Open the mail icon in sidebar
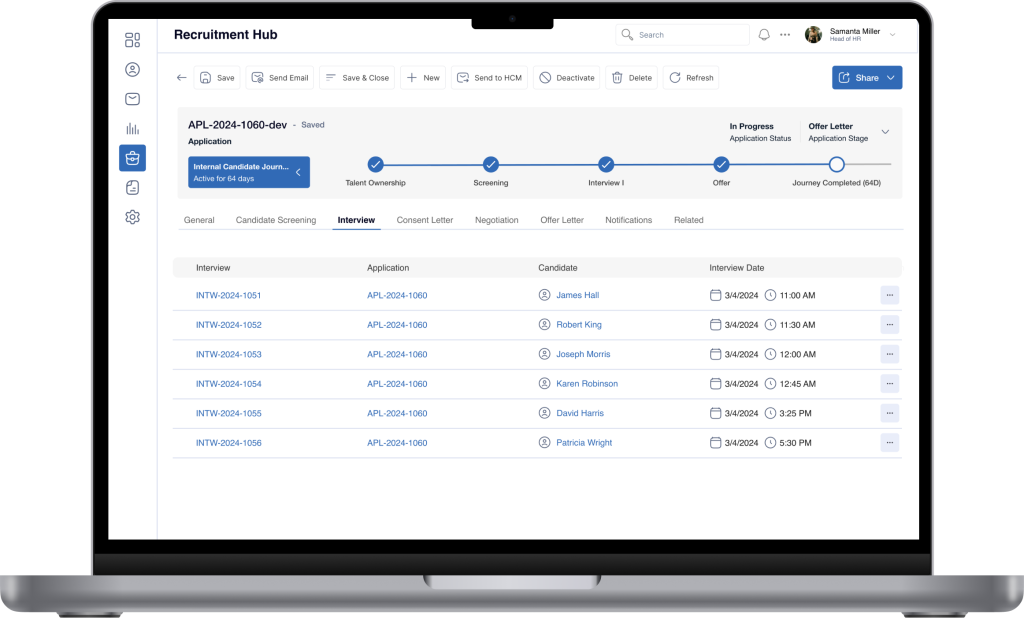 pos(133,99)
